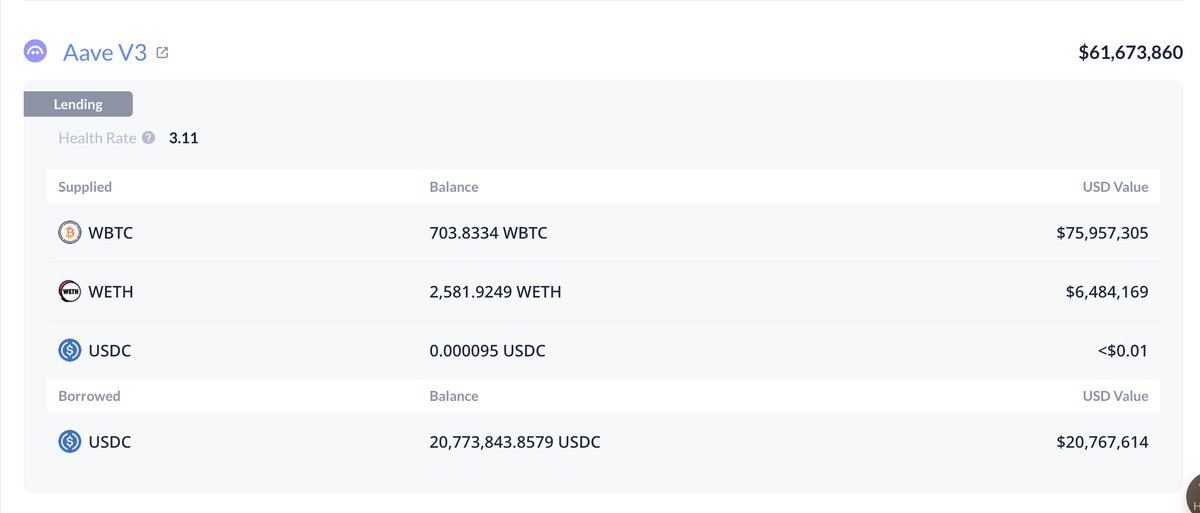Open the external link icon beside Aave V3
Image resolution: width=1200 pixels, height=513 pixels.
click(162, 53)
